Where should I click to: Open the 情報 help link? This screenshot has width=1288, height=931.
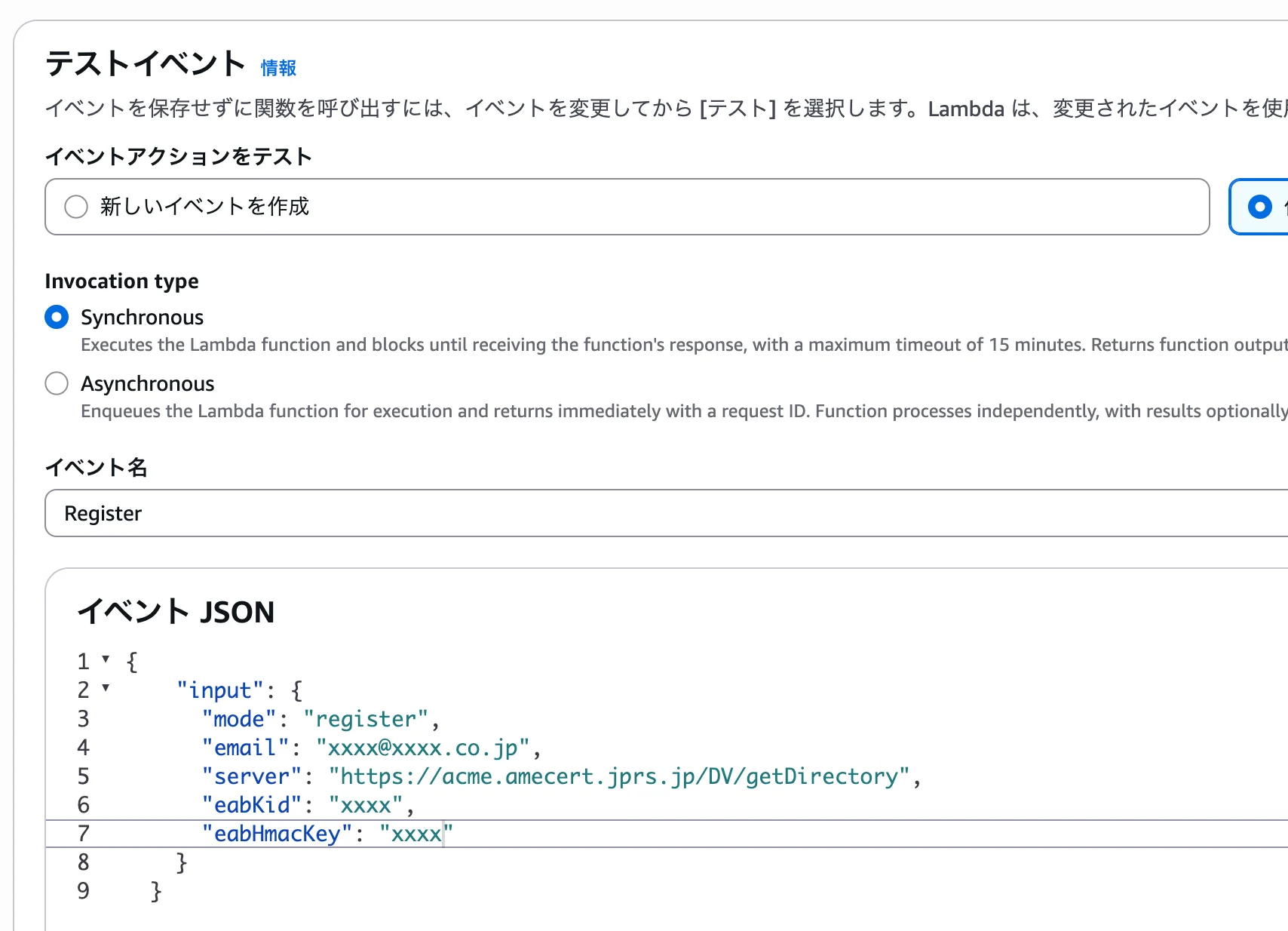tap(277, 68)
